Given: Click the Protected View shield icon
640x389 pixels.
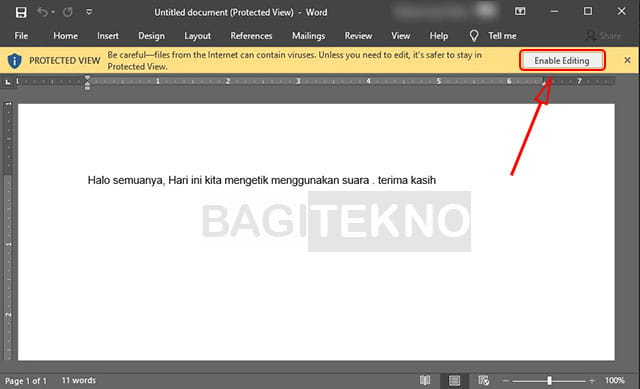Looking at the screenshot, I should (x=15, y=61).
